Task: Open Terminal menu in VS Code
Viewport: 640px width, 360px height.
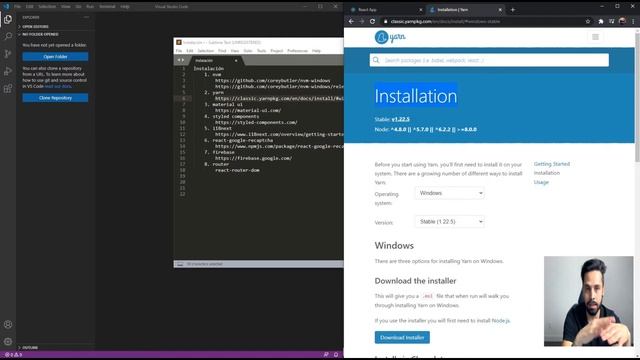Action: [x=107, y=7]
